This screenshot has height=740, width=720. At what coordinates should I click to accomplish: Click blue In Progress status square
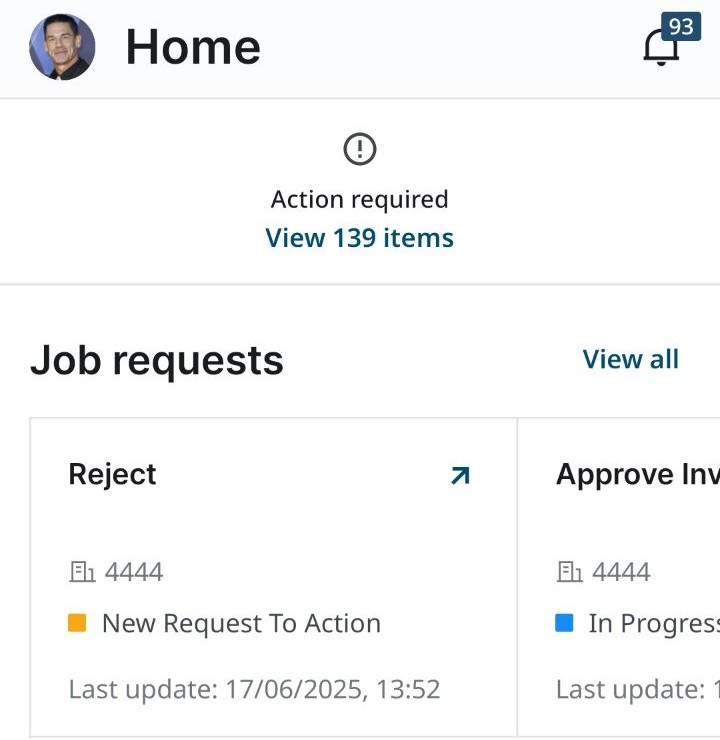[x=564, y=622]
